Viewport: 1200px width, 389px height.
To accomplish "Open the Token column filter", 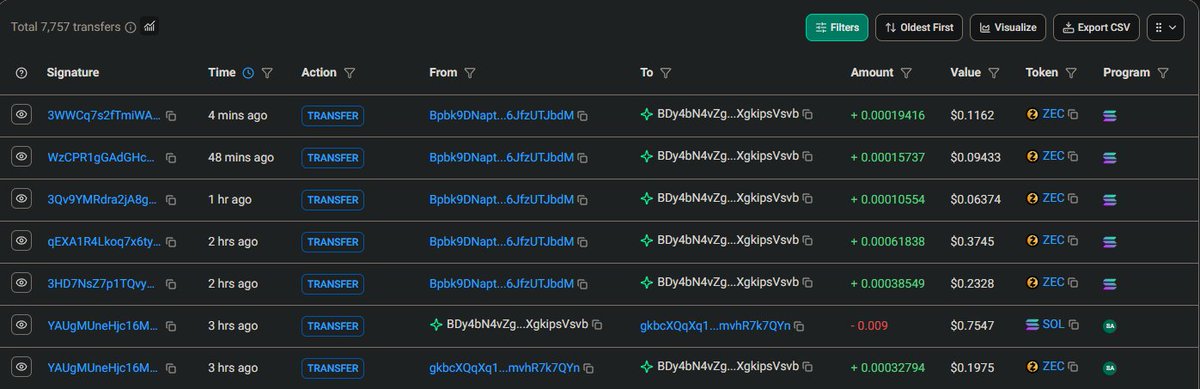I will (x=1071, y=73).
